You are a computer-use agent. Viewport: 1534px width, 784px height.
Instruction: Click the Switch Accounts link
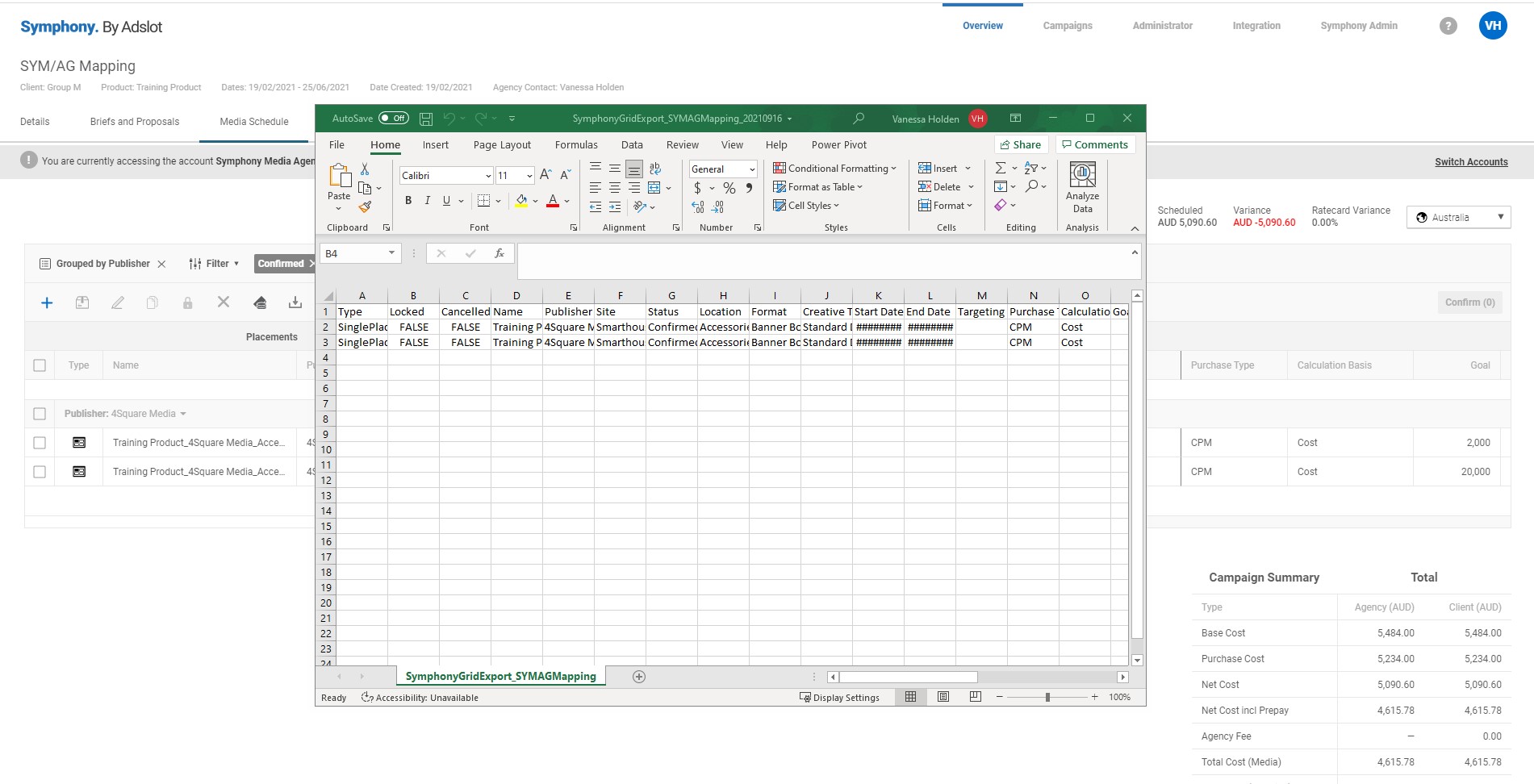pos(1471,162)
